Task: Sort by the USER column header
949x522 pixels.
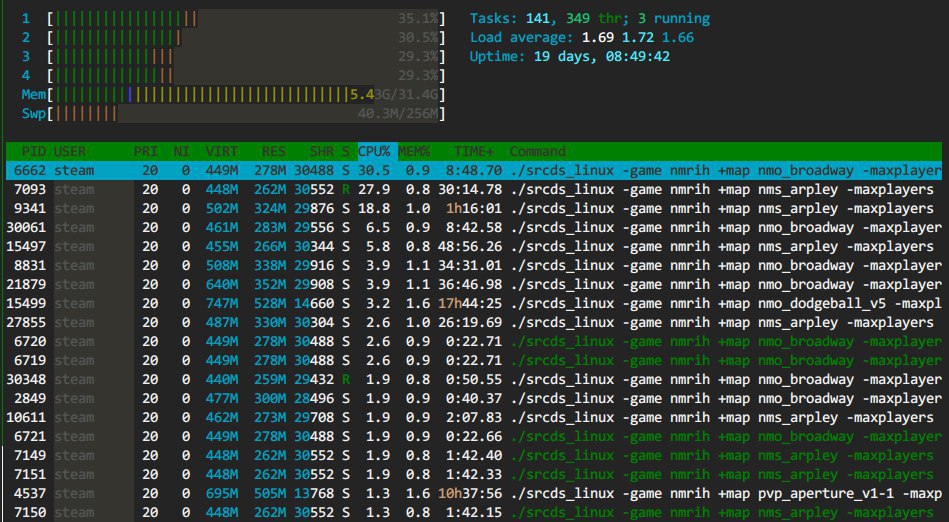Action: (x=70, y=151)
